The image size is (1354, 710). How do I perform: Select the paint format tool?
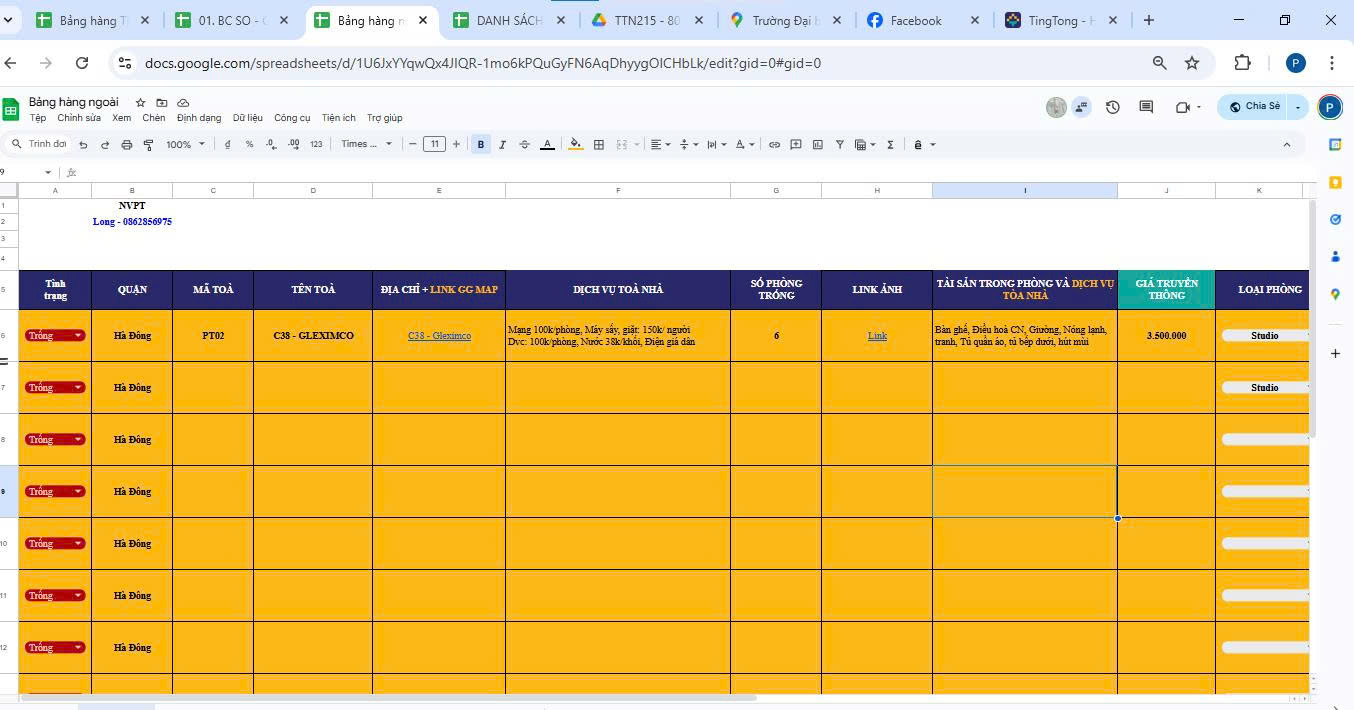coord(148,145)
